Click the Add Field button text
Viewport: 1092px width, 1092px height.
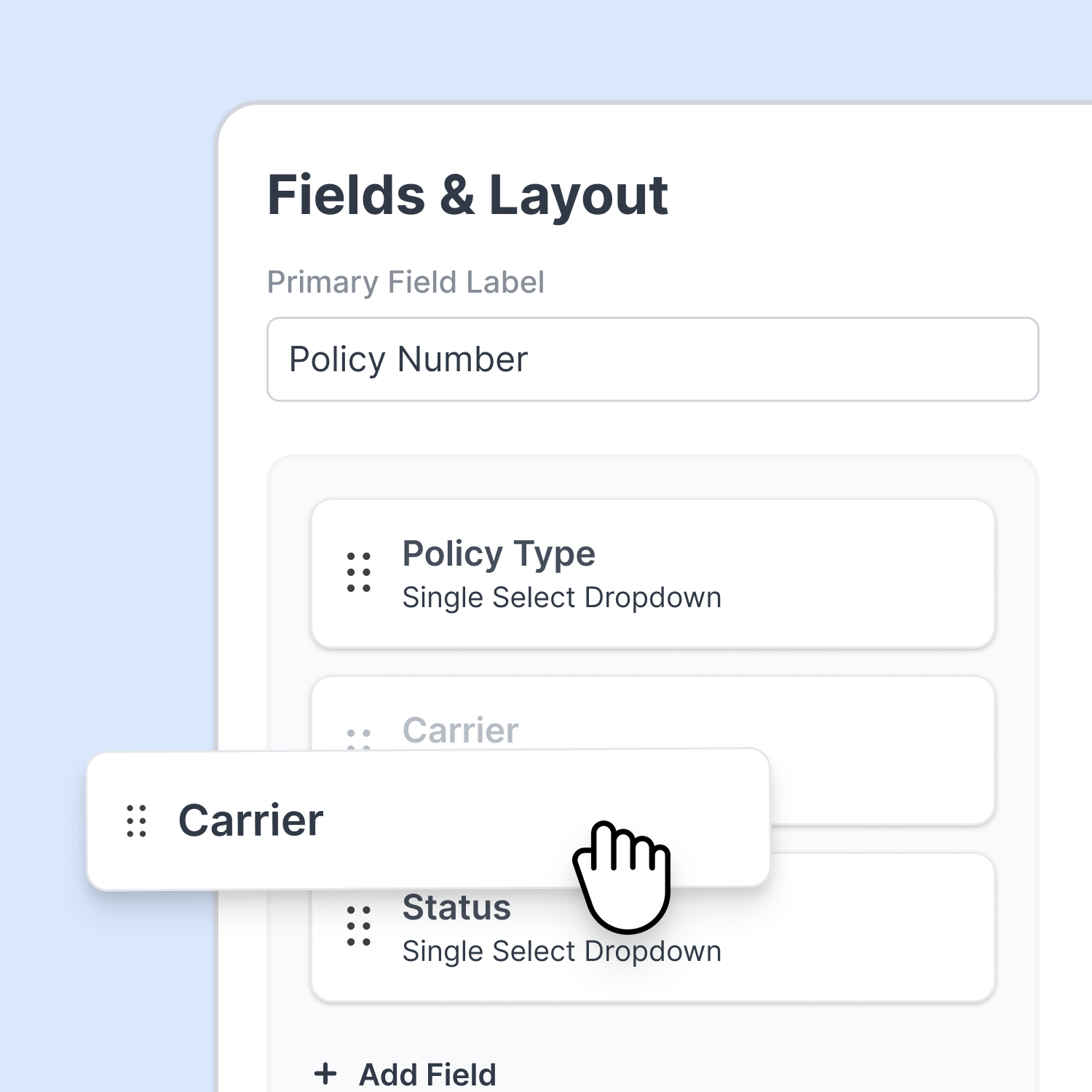point(427,1075)
